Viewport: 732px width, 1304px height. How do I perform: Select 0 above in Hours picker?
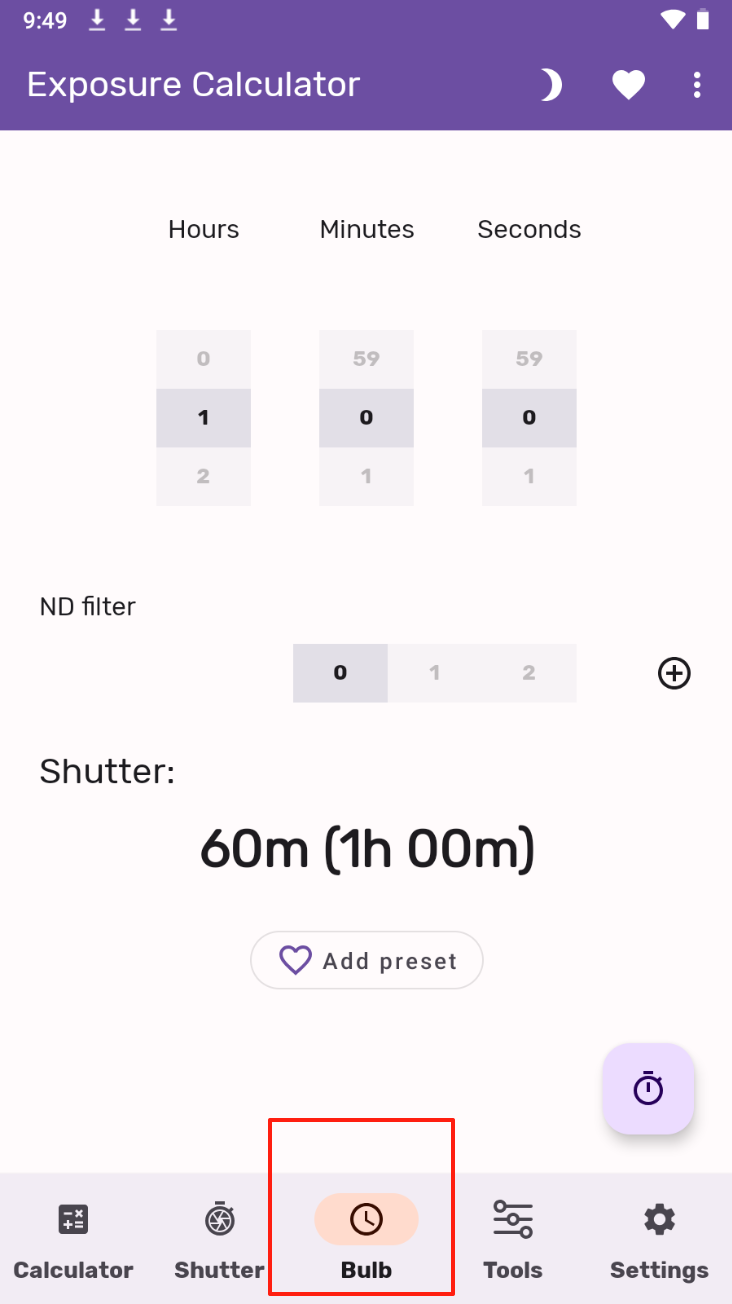point(203,359)
